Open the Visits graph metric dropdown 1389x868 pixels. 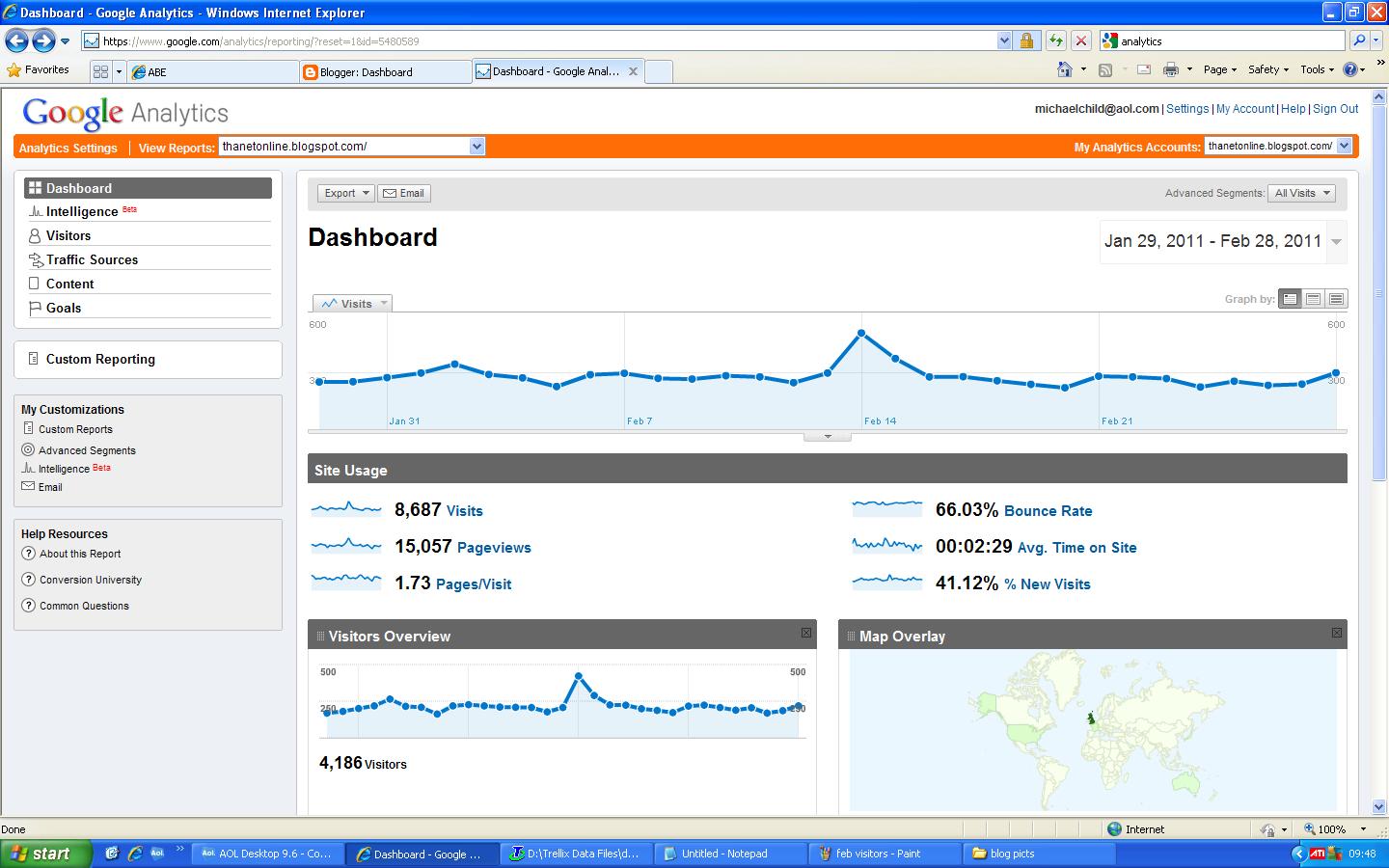[352, 303]
